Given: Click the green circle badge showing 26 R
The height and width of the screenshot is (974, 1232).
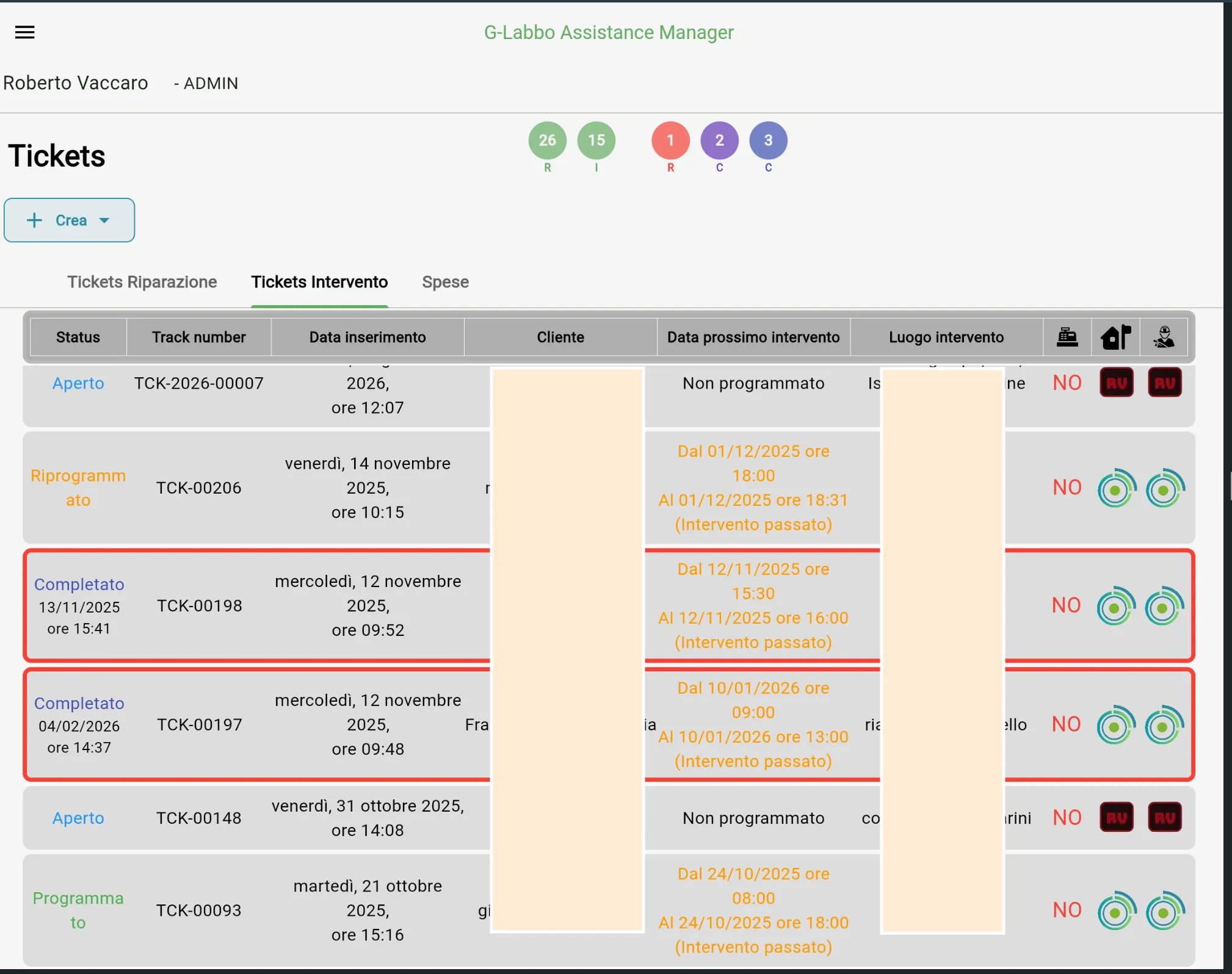Looking at the screenshot, I should tap(546, 141).
